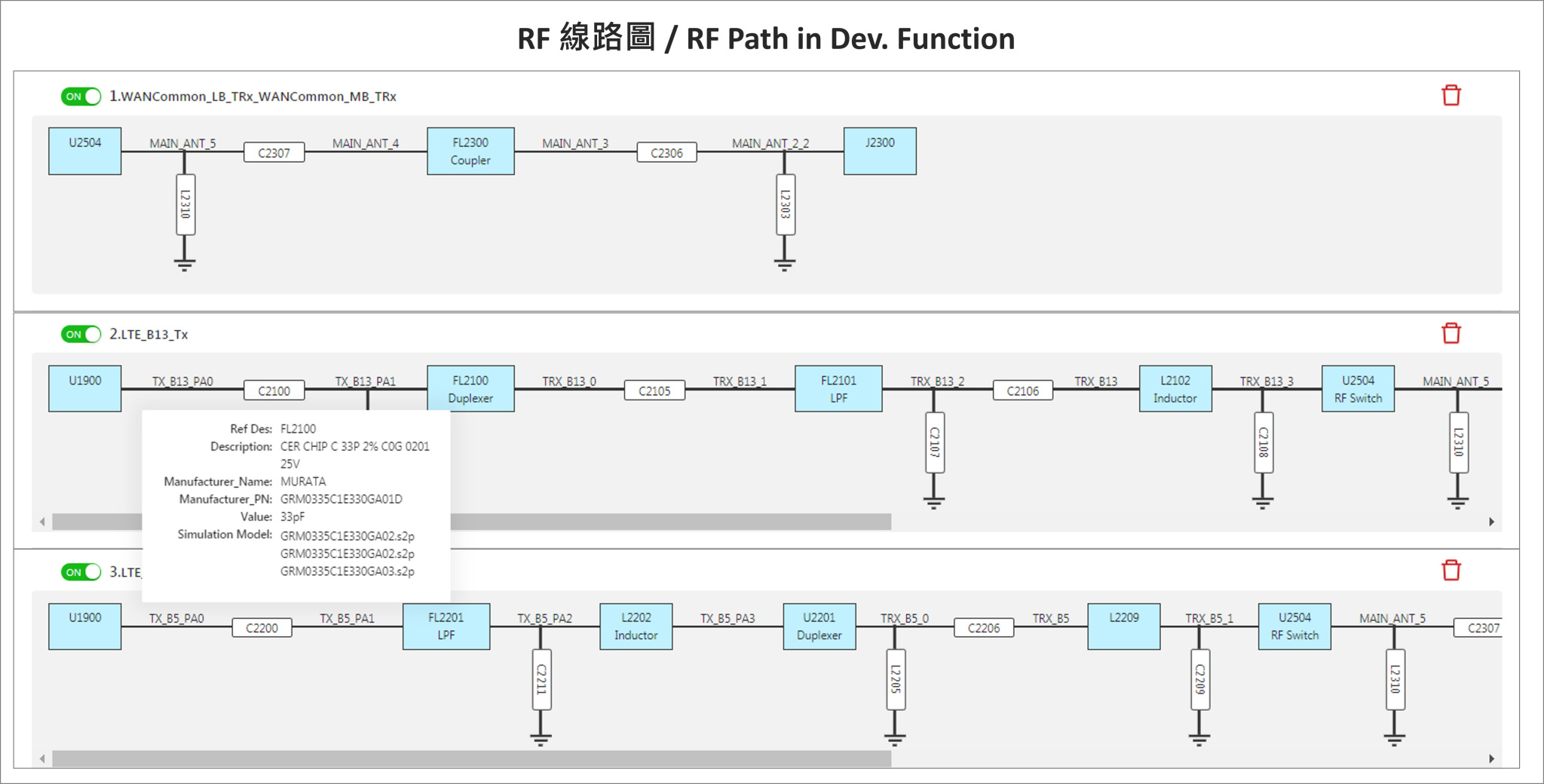Disable the LTE_B13_Tx ON switch
Screen dimensions: 1544x784
pos(81,334)
